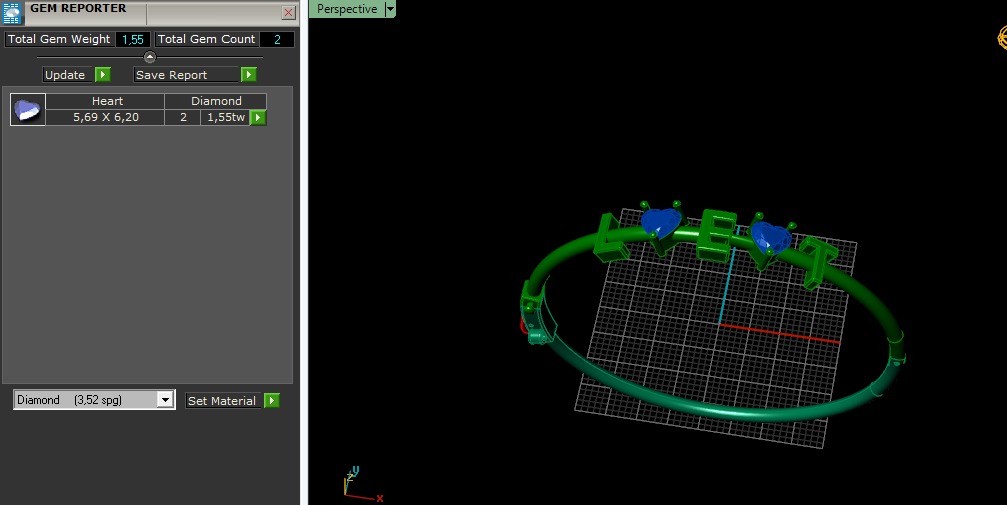Click the 5,69 X 6,20 size cell
1007x505 pixels.
(x=105, y=117)
